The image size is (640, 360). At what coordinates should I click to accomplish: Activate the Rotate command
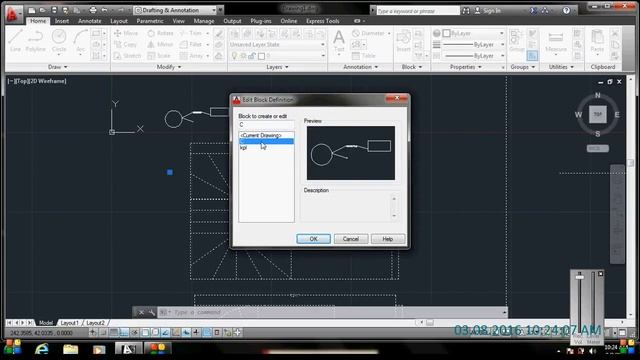[160, 33]
